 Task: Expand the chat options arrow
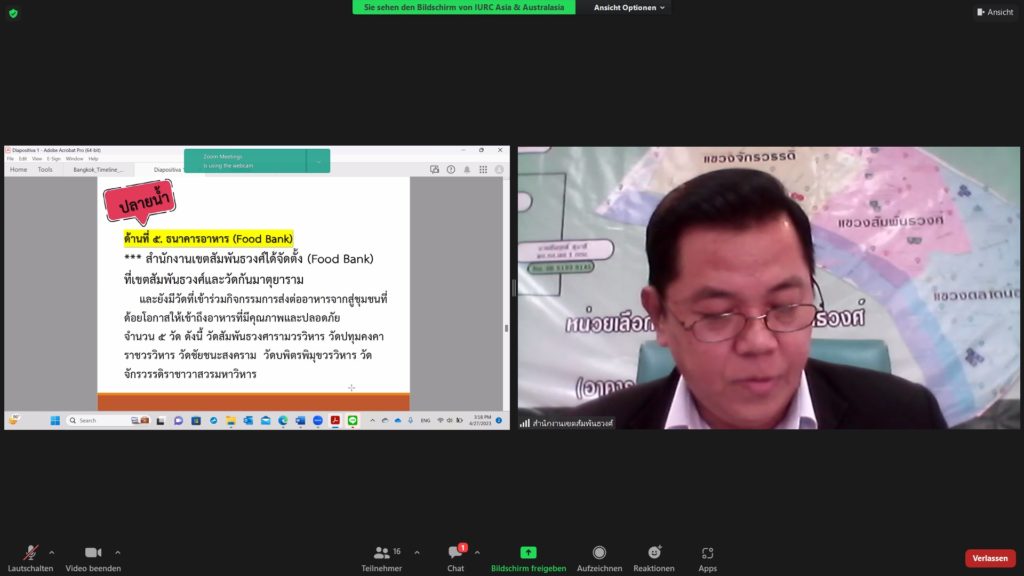point(477,552)
